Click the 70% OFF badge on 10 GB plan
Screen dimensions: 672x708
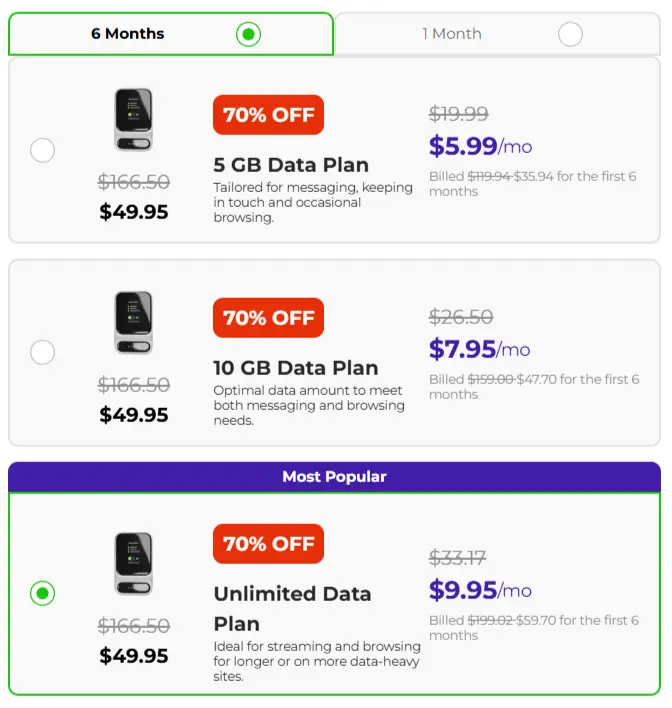tap(269, 318)
